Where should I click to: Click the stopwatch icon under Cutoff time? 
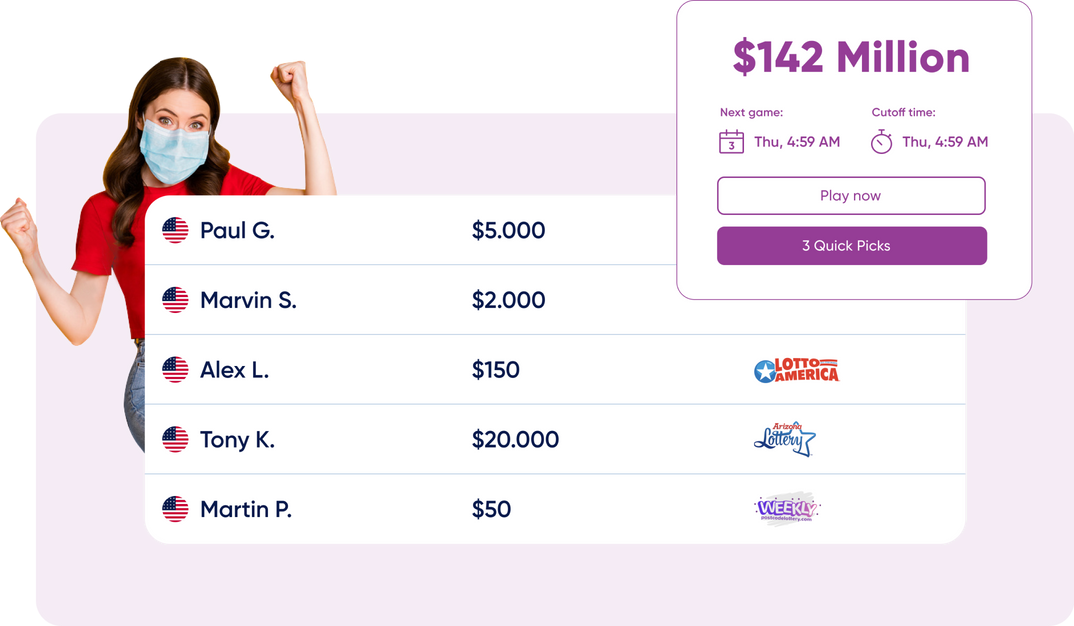click(x=881, y=142)
